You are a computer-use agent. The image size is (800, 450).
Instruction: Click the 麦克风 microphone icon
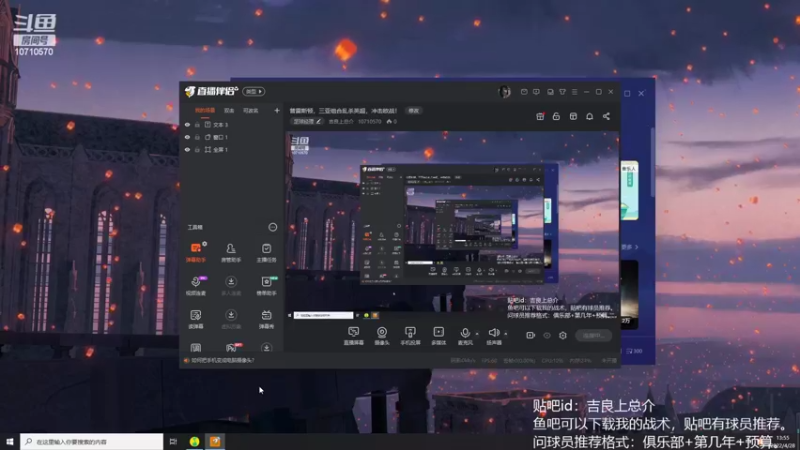coord(465,333)
